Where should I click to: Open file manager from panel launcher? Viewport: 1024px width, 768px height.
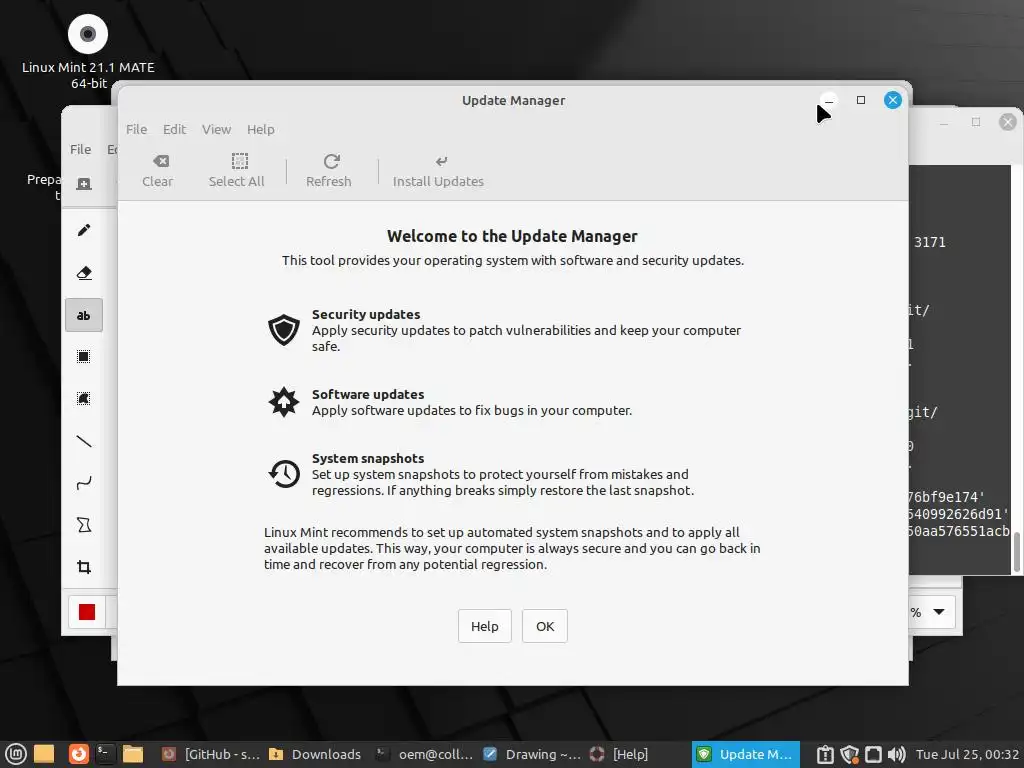pyautogui.click(x=133, y=754)
